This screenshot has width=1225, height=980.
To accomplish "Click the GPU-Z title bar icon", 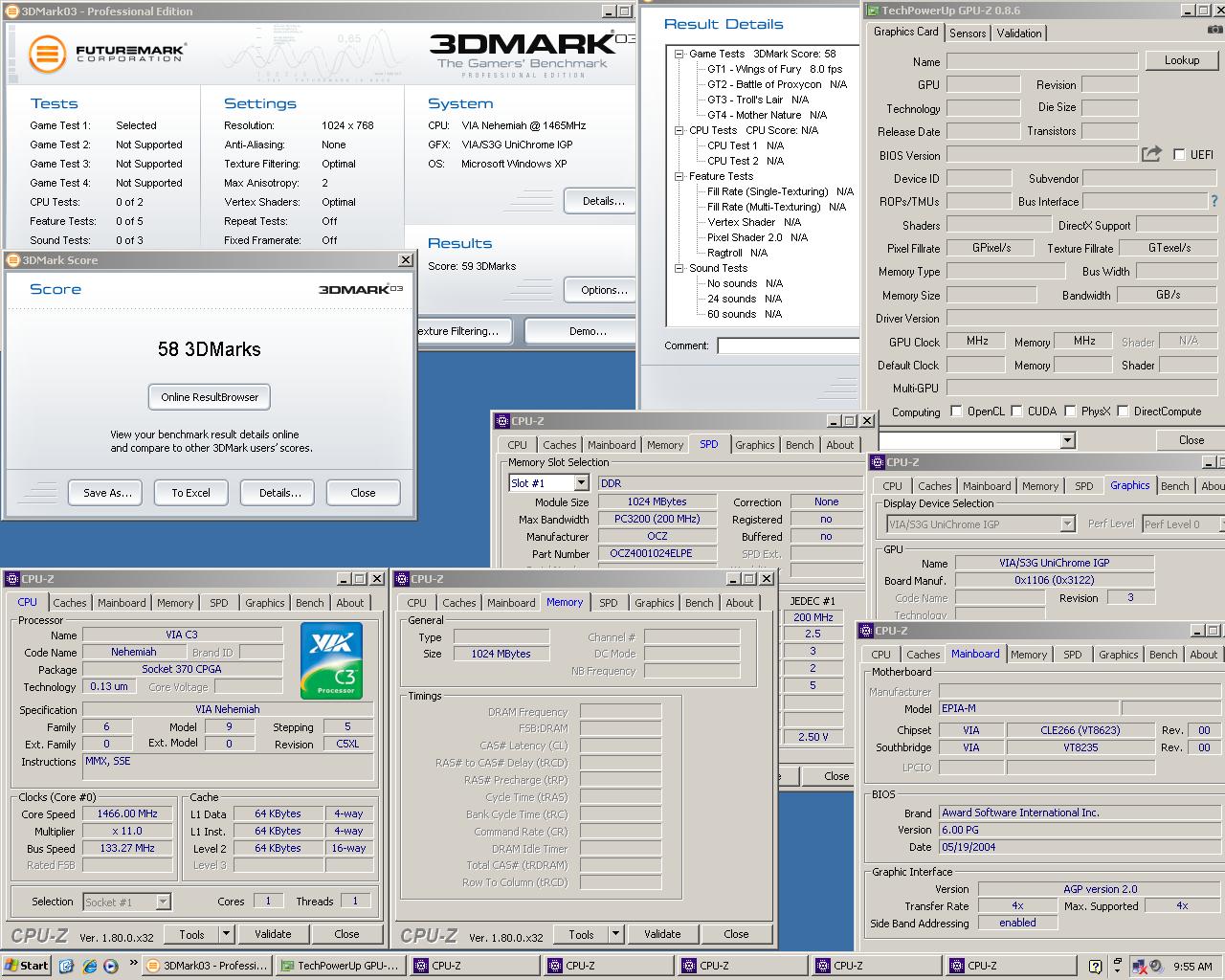I will 873,11.
